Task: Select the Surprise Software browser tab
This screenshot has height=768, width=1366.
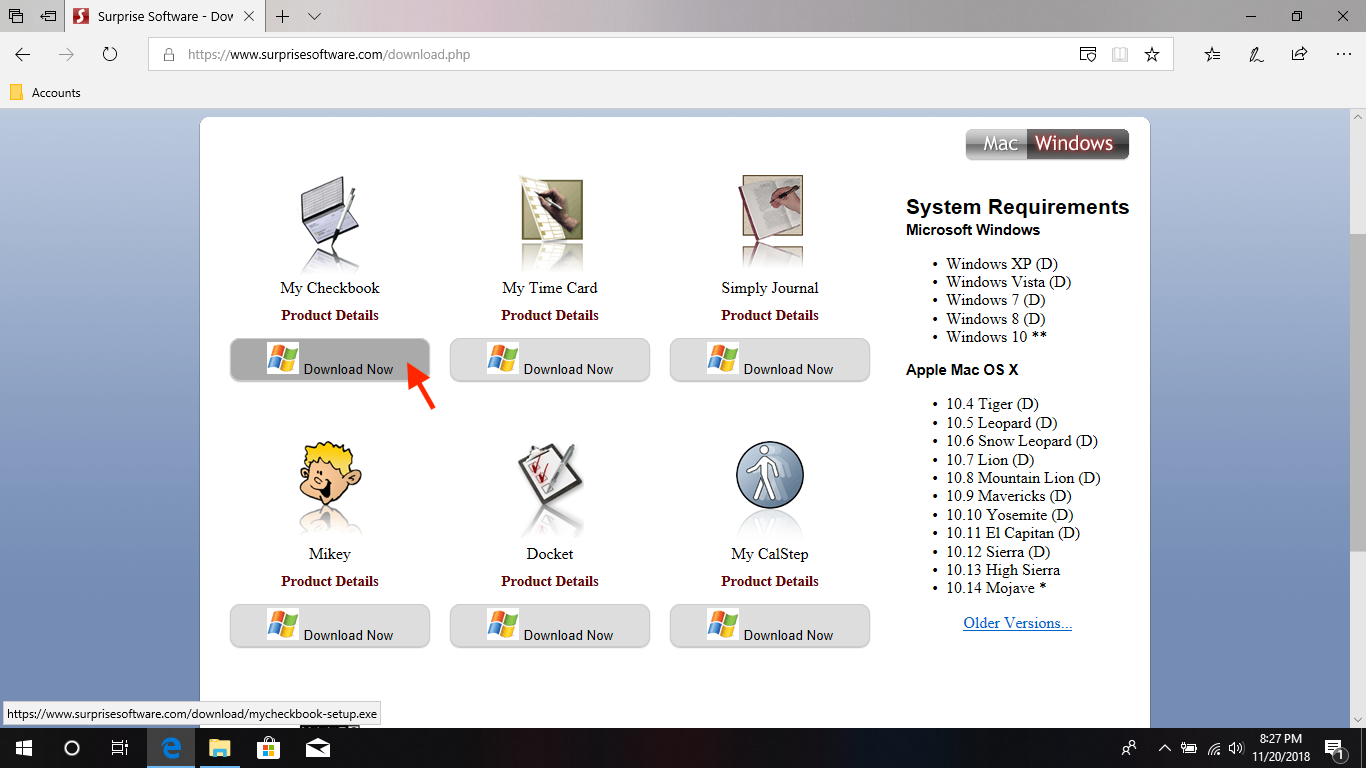Action: (165, 17)
